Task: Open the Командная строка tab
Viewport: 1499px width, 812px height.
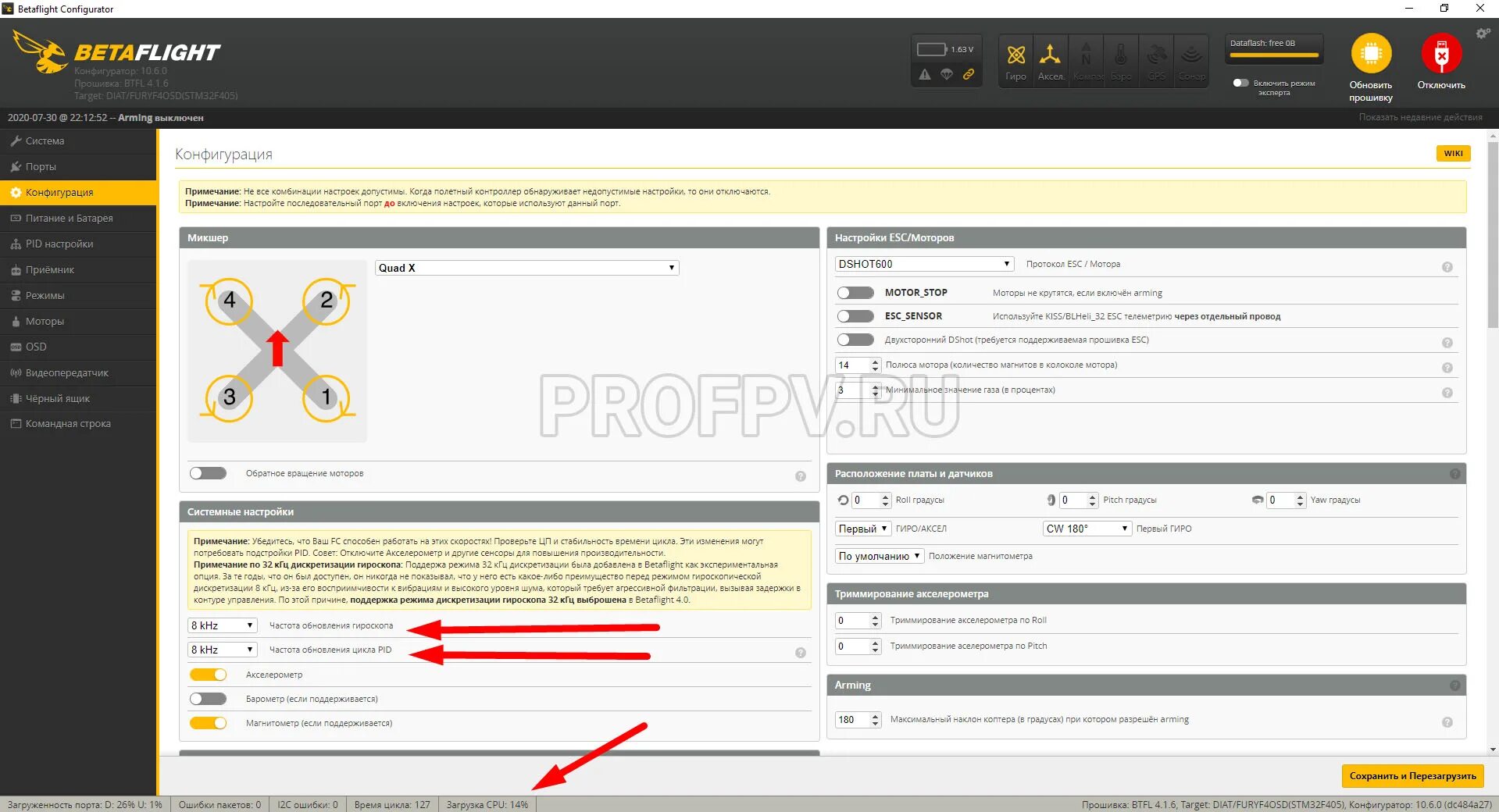Action: pos(78,424)
